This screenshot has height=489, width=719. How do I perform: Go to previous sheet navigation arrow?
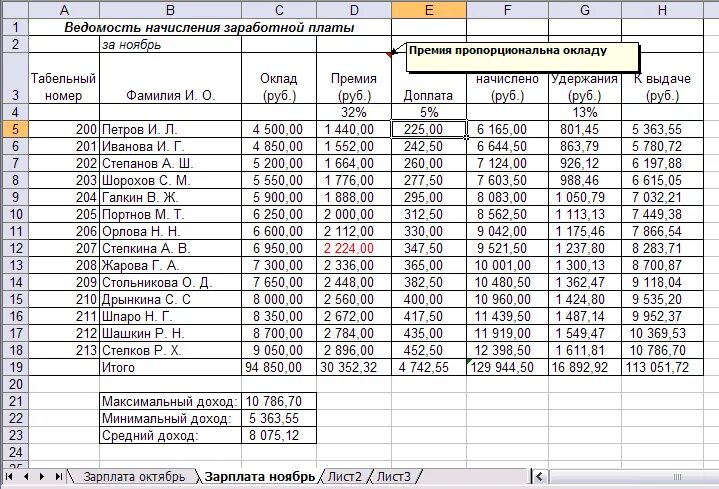tap(26, 477)
